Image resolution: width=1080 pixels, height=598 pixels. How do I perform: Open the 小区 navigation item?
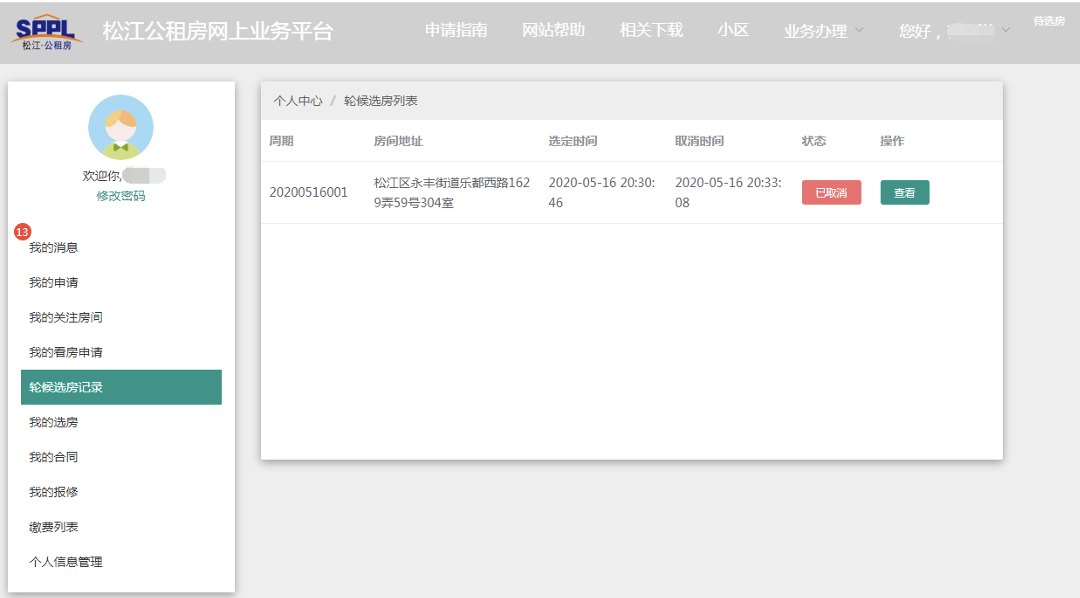point(732,30)
